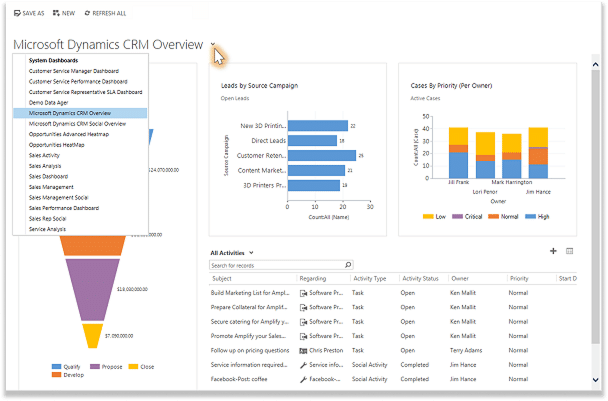Click the Service info wrench icon
Screen dimensions: 608x401
pyautogui.click(x=303, y=365)
